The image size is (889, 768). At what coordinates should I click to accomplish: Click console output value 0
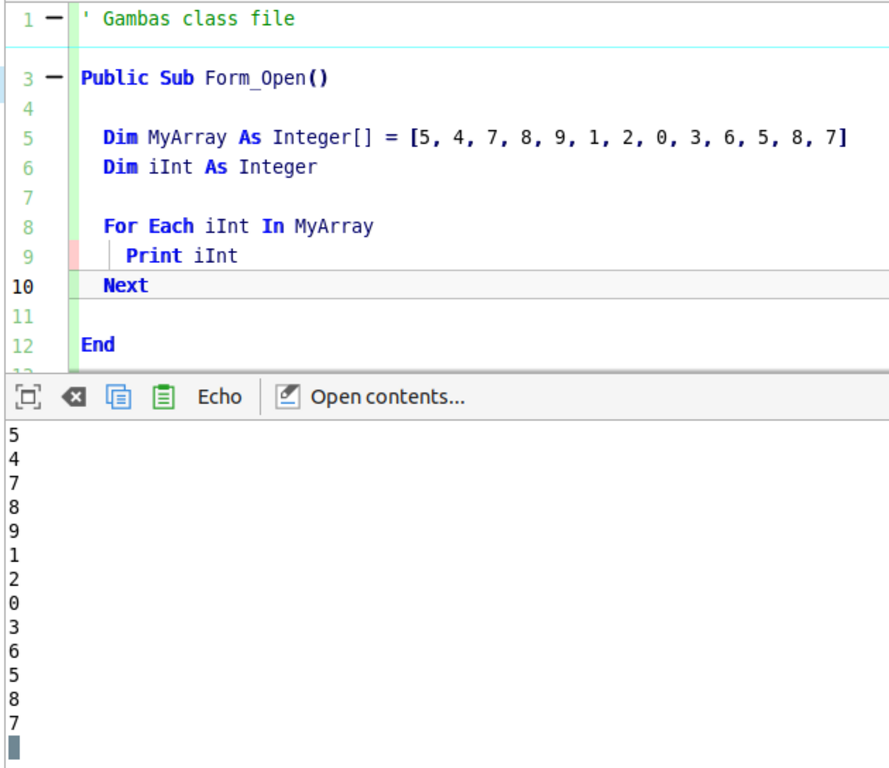pyautogui.click(x=14, y=603)
